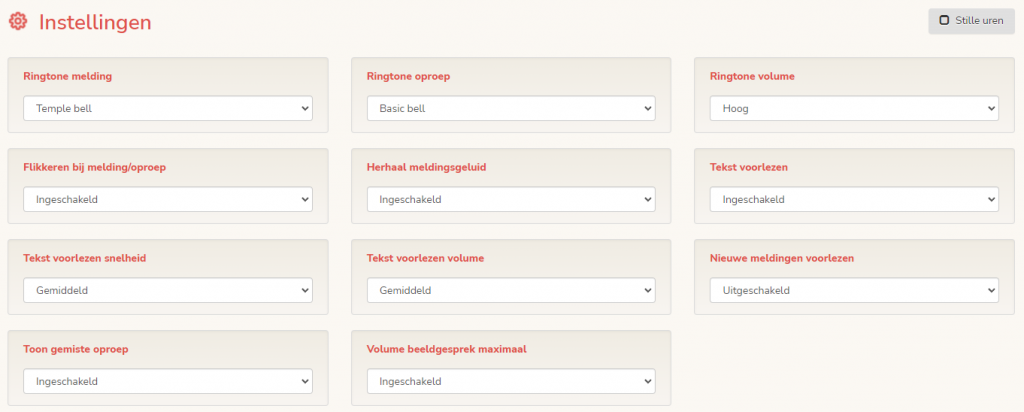
Task: Open the Tekst voorlezen snelheid dropdown
Action: pyautogui.click(x=167, y=290)
